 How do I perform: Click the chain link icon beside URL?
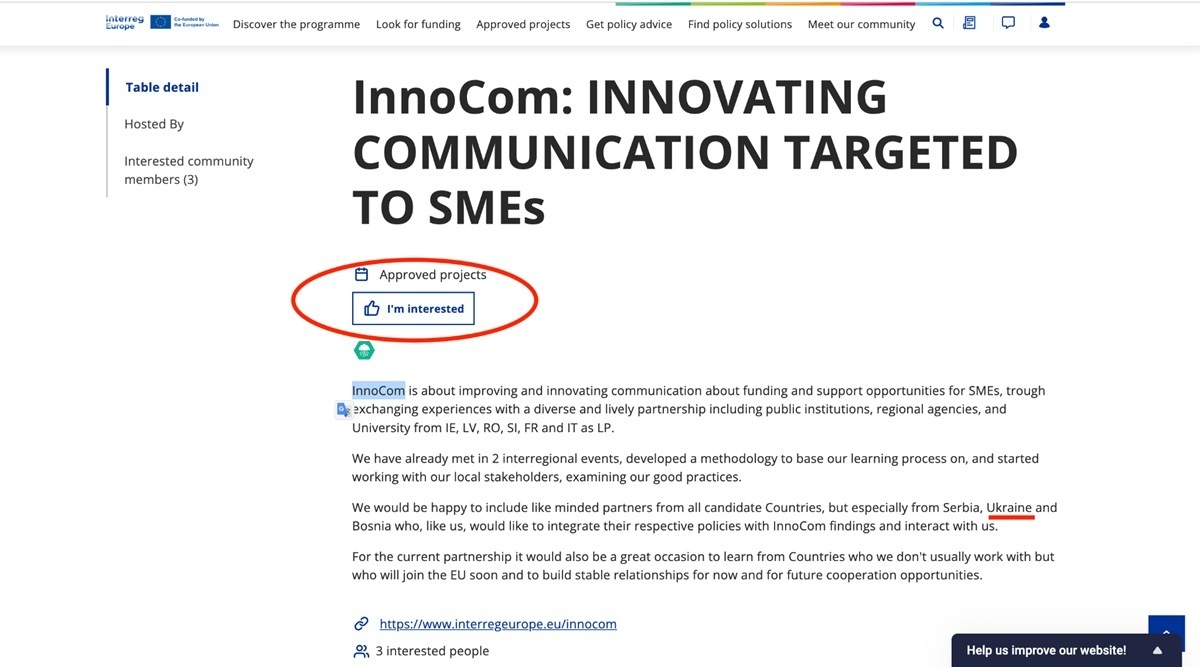362,624
